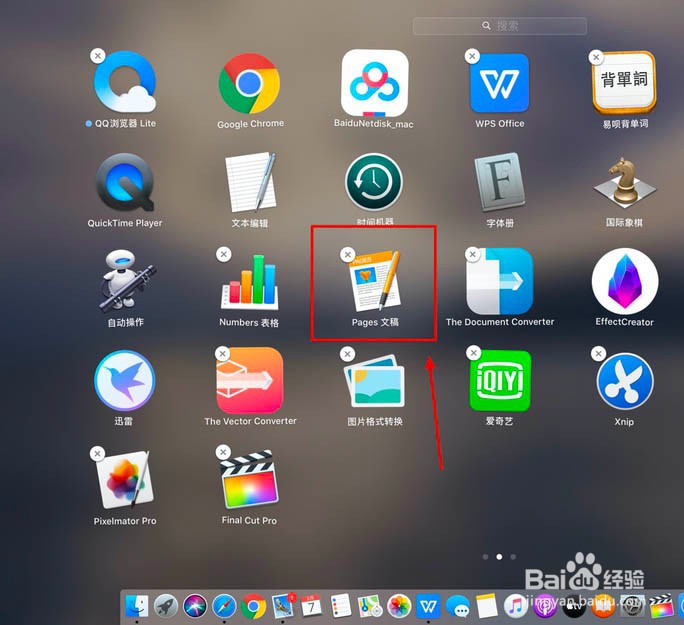
Task: Open Notes in the Dock
Action: tap(486, 606)
